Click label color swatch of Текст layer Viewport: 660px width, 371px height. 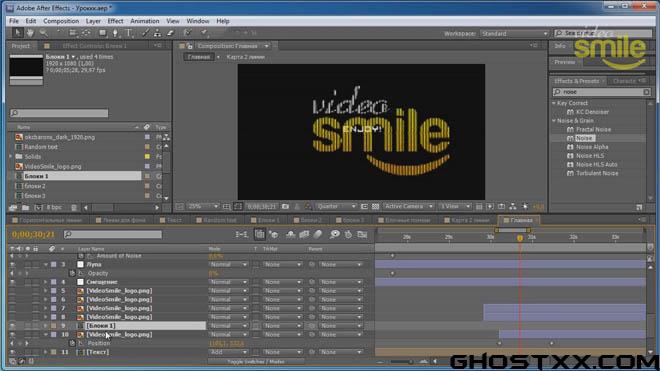tap(53, 352)
